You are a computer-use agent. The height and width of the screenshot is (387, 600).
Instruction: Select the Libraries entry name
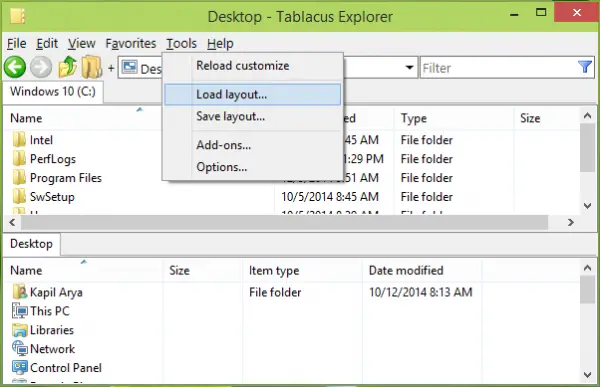[x=52, y=330]
